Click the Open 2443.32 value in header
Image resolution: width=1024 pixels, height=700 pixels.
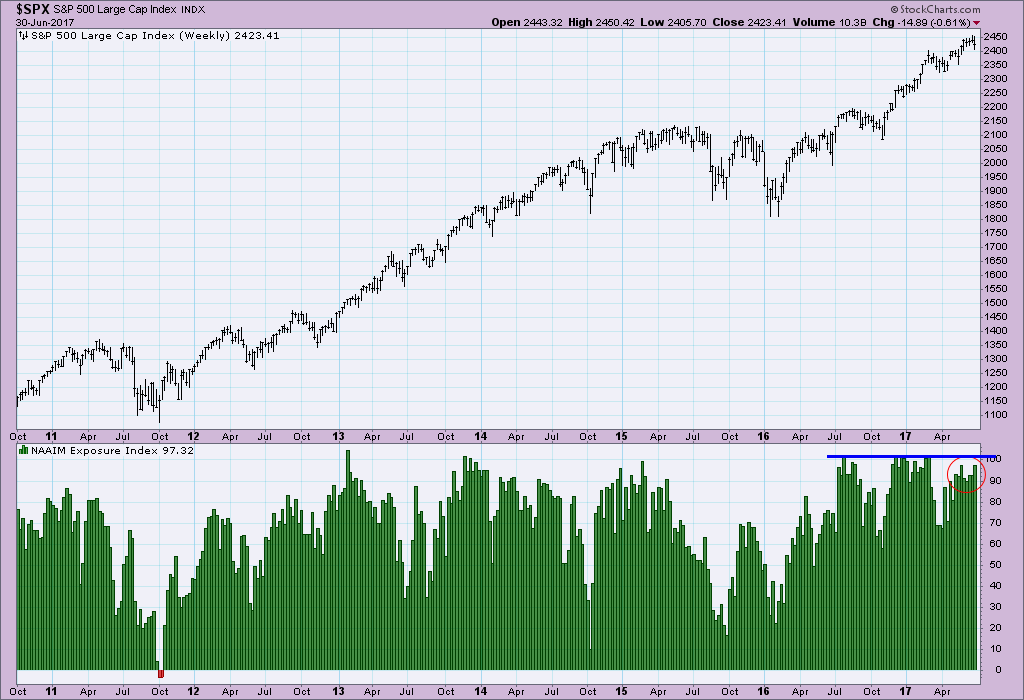526,22
